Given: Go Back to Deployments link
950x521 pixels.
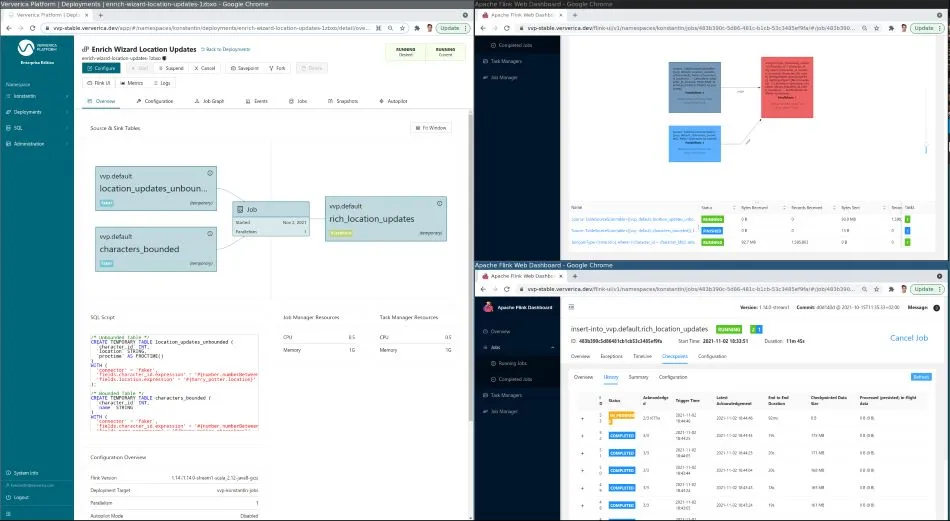Looking at the screenshot, I should point(225,49).
